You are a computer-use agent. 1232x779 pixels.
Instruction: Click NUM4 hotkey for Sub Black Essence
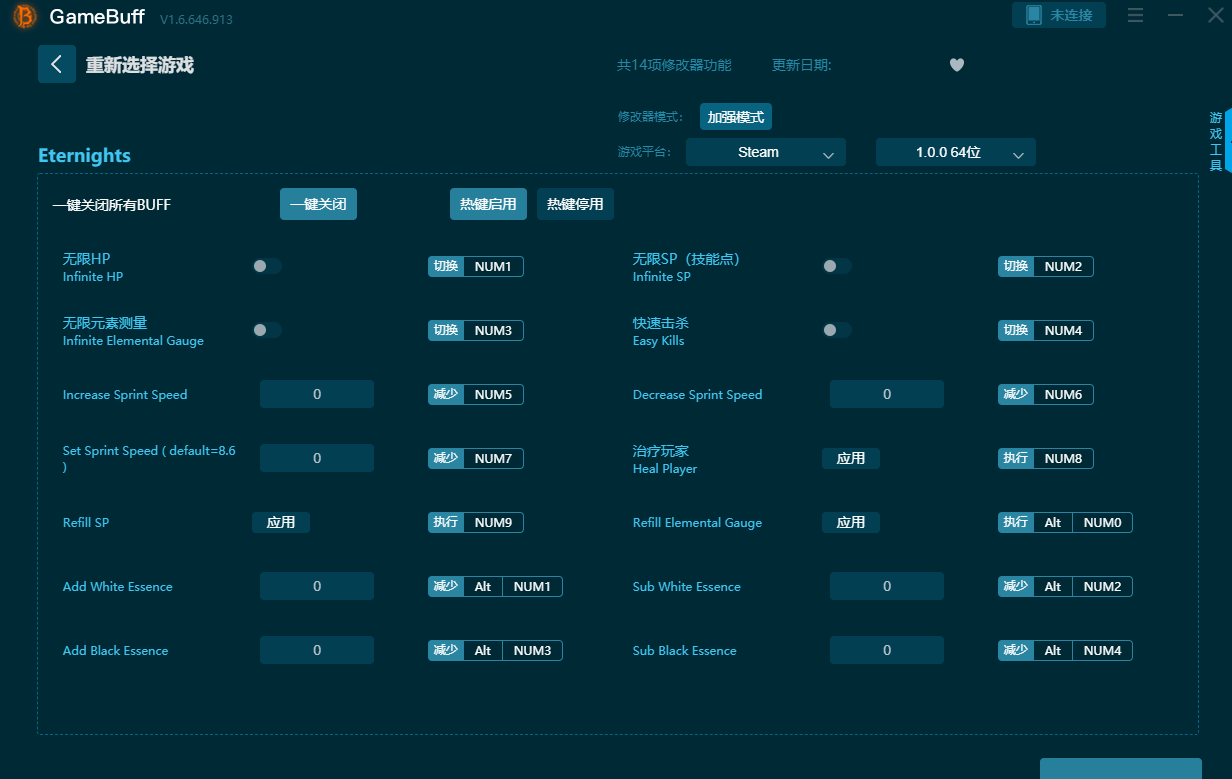coord(1102,650)
